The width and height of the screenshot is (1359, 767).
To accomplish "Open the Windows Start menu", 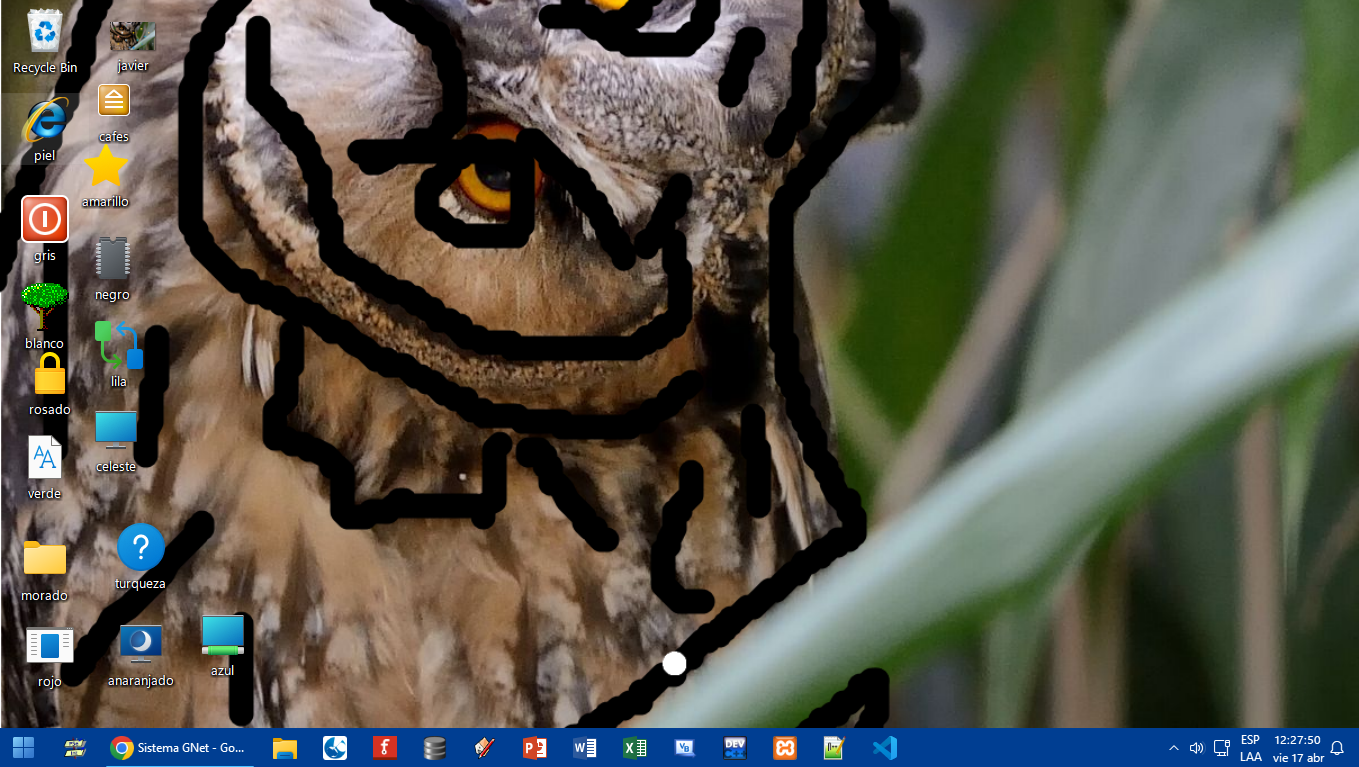I will click(x=23, y=748).
